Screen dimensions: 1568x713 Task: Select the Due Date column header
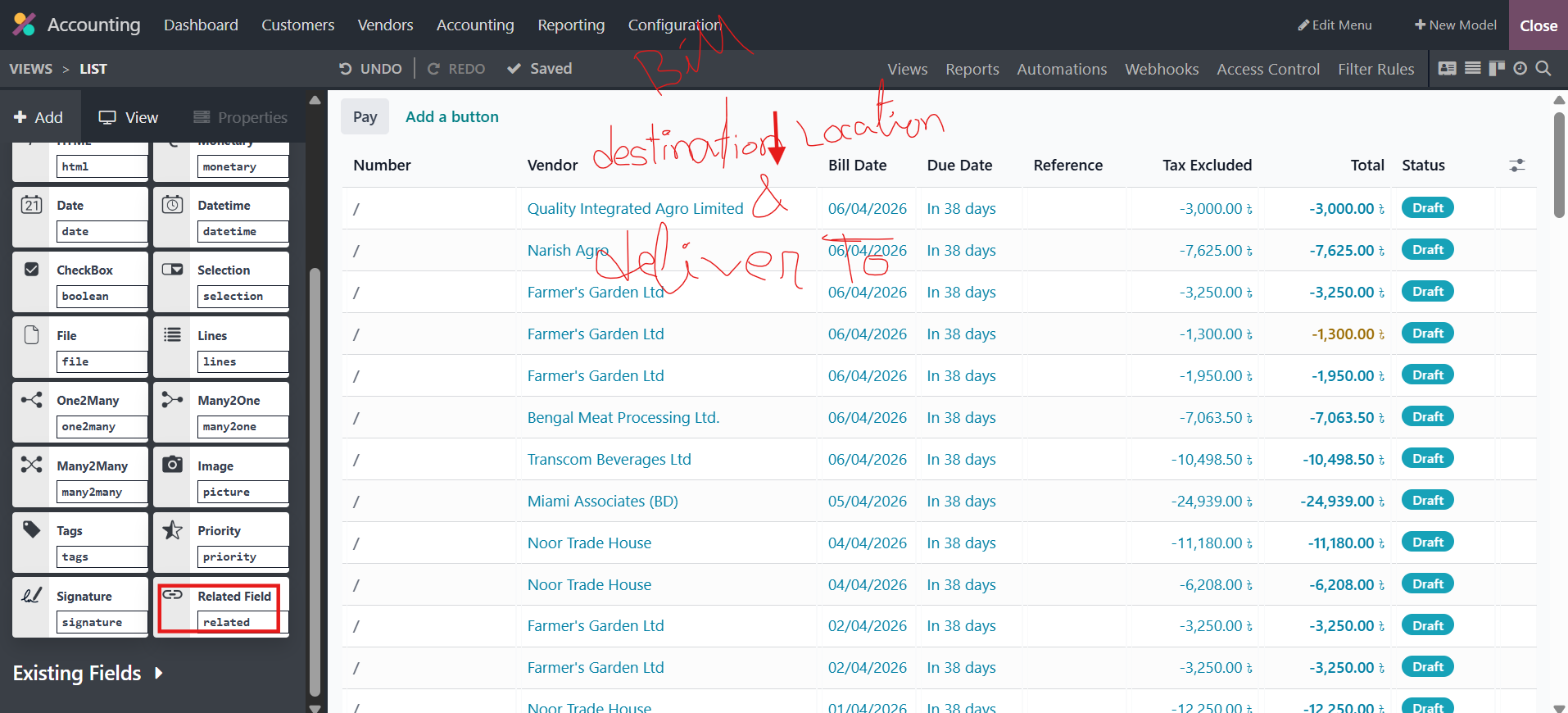tap(959, 166)
